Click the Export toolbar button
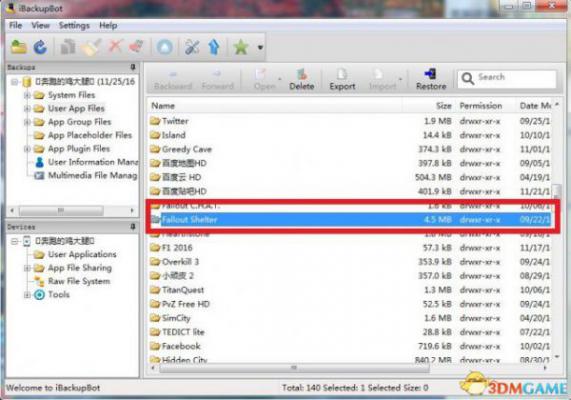Viewport: 571px width, 400px height. tap(342, 79)
